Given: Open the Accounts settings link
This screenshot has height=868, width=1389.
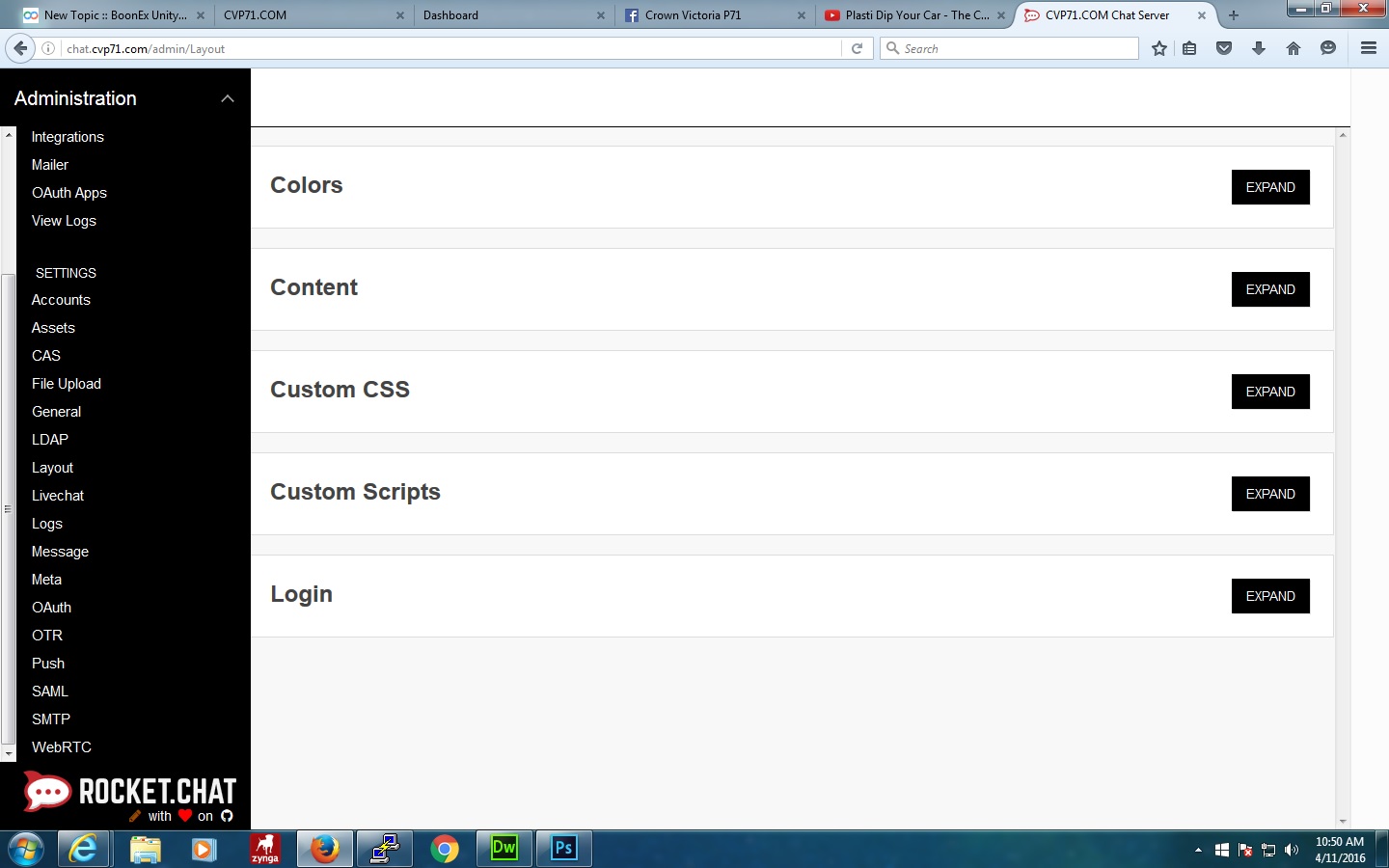Looking at the screenshot, I should [61, 300].
